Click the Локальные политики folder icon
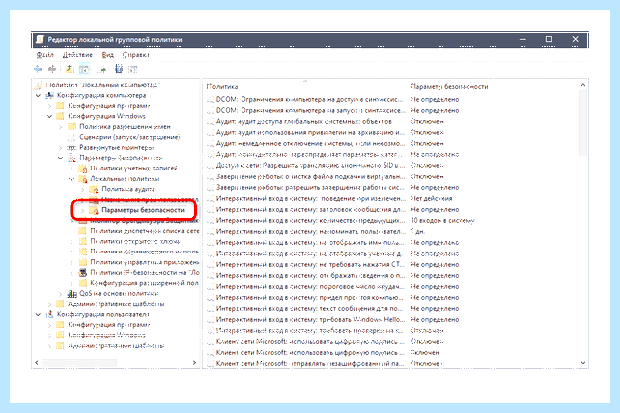Screen dimensions: 620x413 tap(83, 179)
